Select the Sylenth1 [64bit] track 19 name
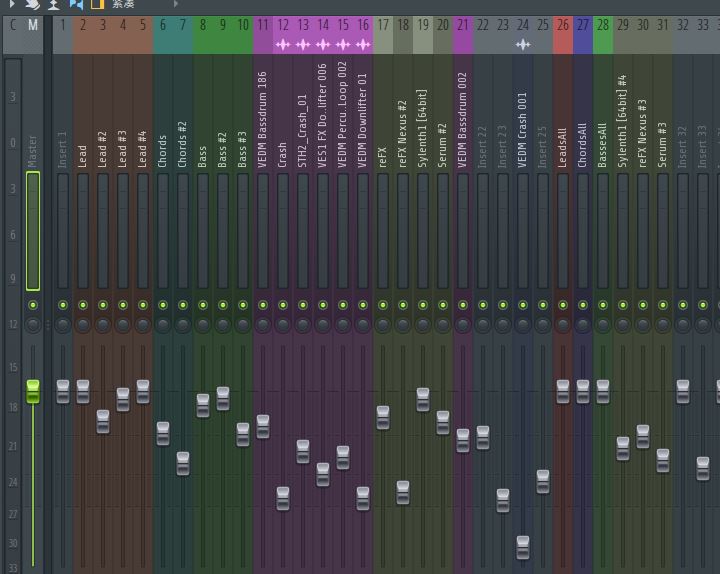Screen dimensions: 720x574 pyautogui.click(x=423, y=128)
